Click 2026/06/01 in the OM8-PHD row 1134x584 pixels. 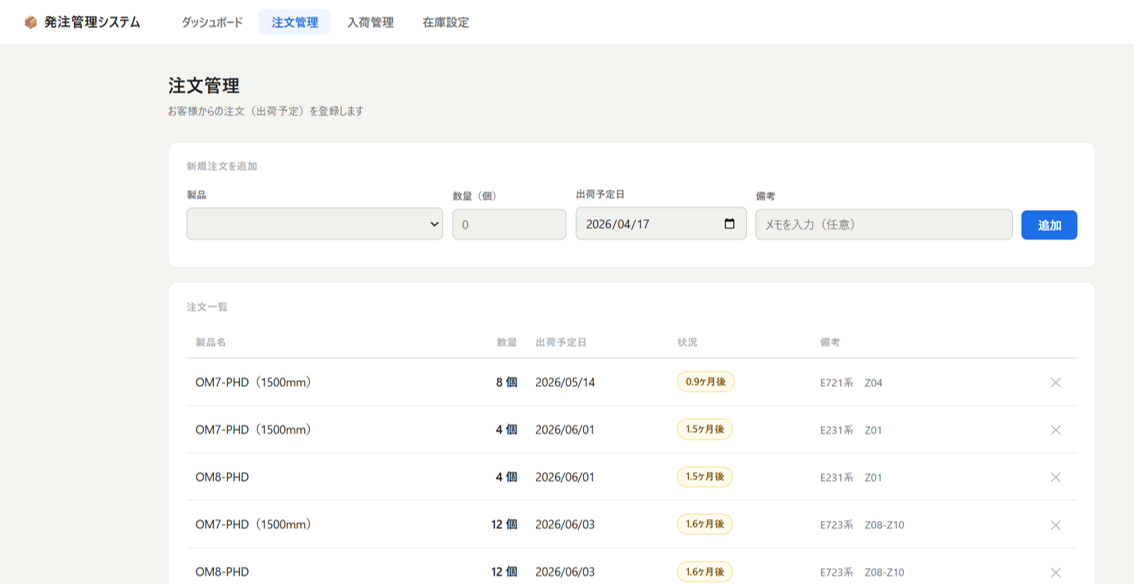click(565, 477)
